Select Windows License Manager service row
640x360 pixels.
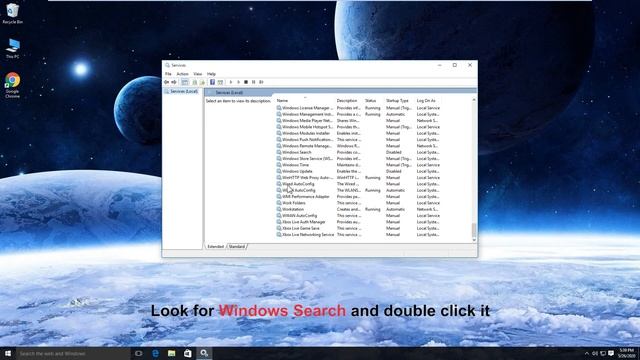358,108
